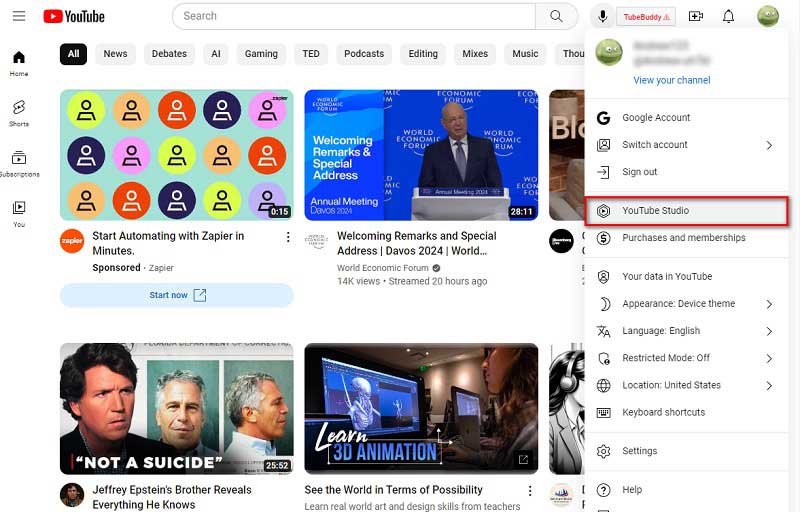Click Appearance: Device theme item
The height and width of the screenshot is (512, 800).
[686, 304]
